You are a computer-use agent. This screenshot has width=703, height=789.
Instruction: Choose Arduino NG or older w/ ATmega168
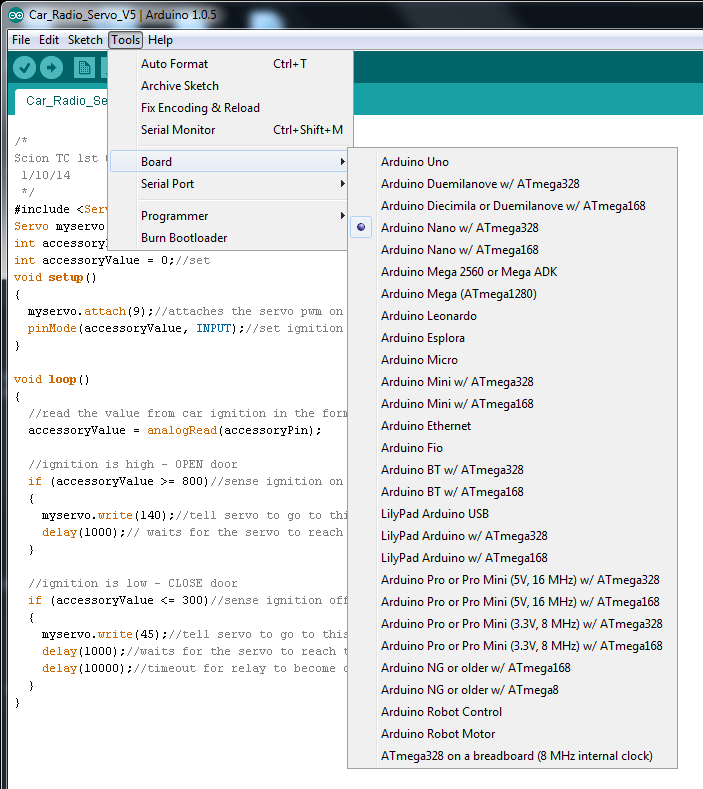click(x=512, y=668)
